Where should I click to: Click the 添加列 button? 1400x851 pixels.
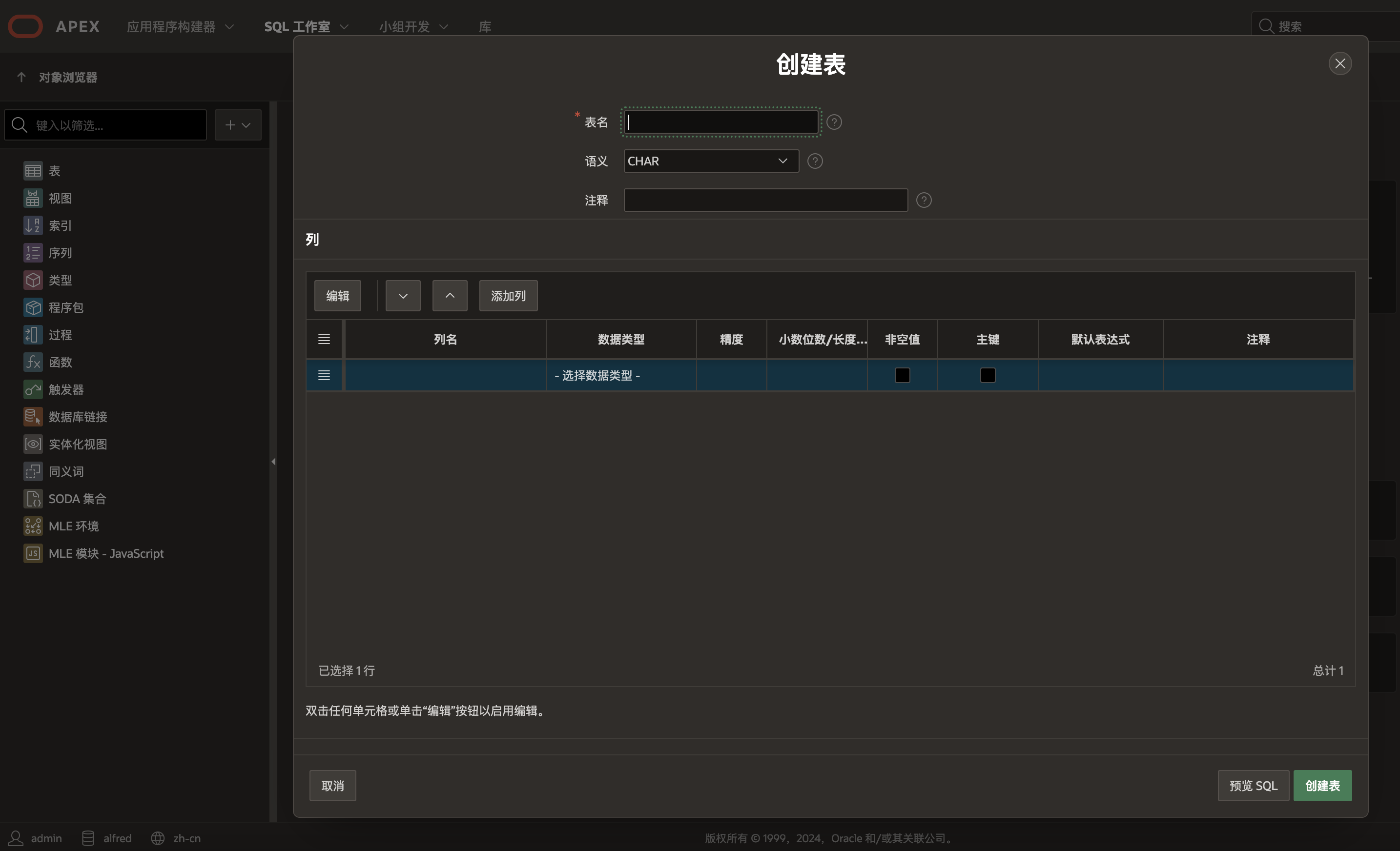[508, 296]
